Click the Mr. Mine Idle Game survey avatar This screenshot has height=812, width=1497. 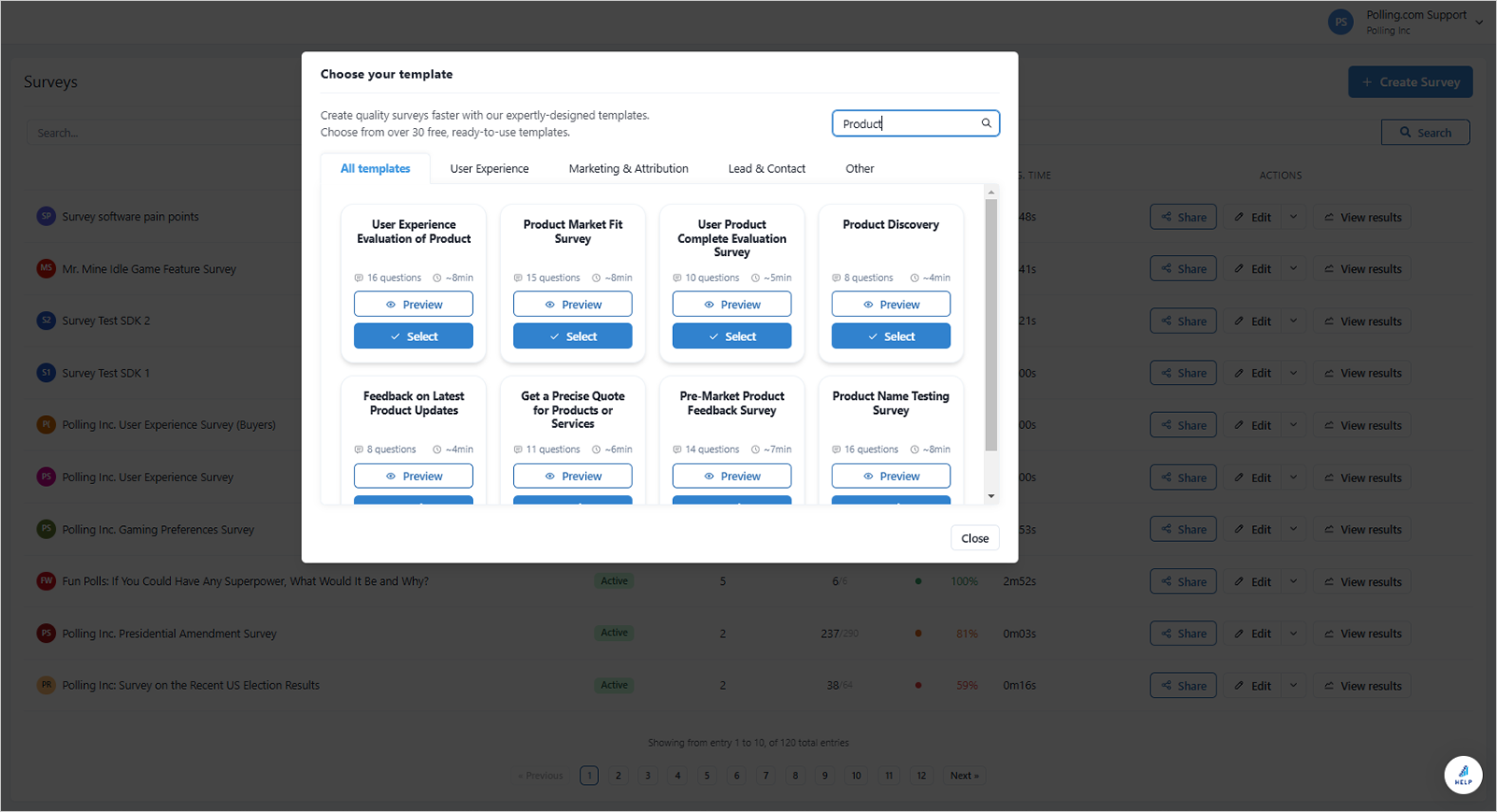tap(46, 268)
